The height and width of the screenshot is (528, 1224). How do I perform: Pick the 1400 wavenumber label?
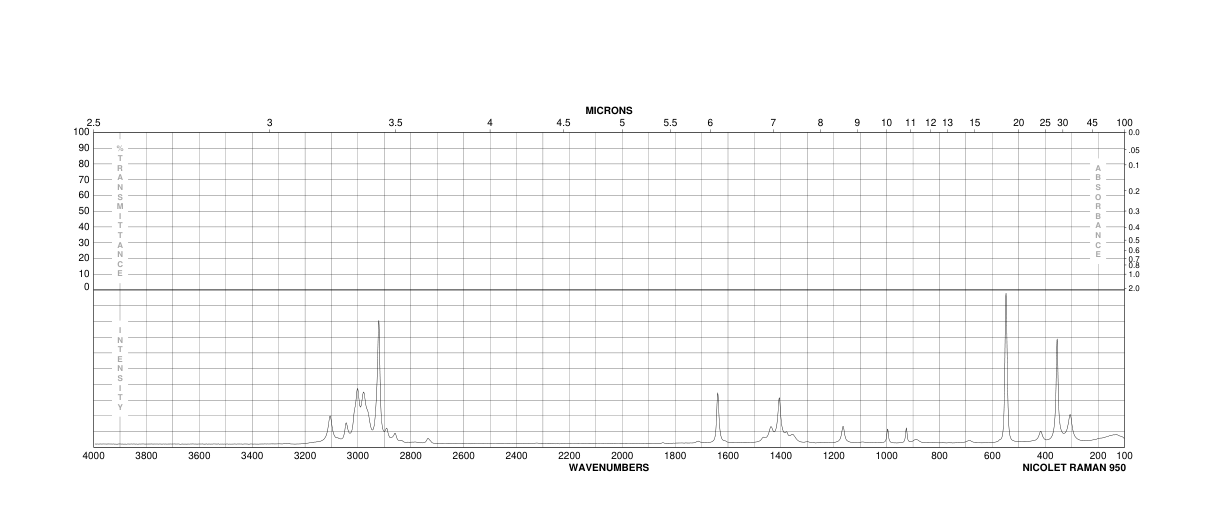tap(781, 457)
